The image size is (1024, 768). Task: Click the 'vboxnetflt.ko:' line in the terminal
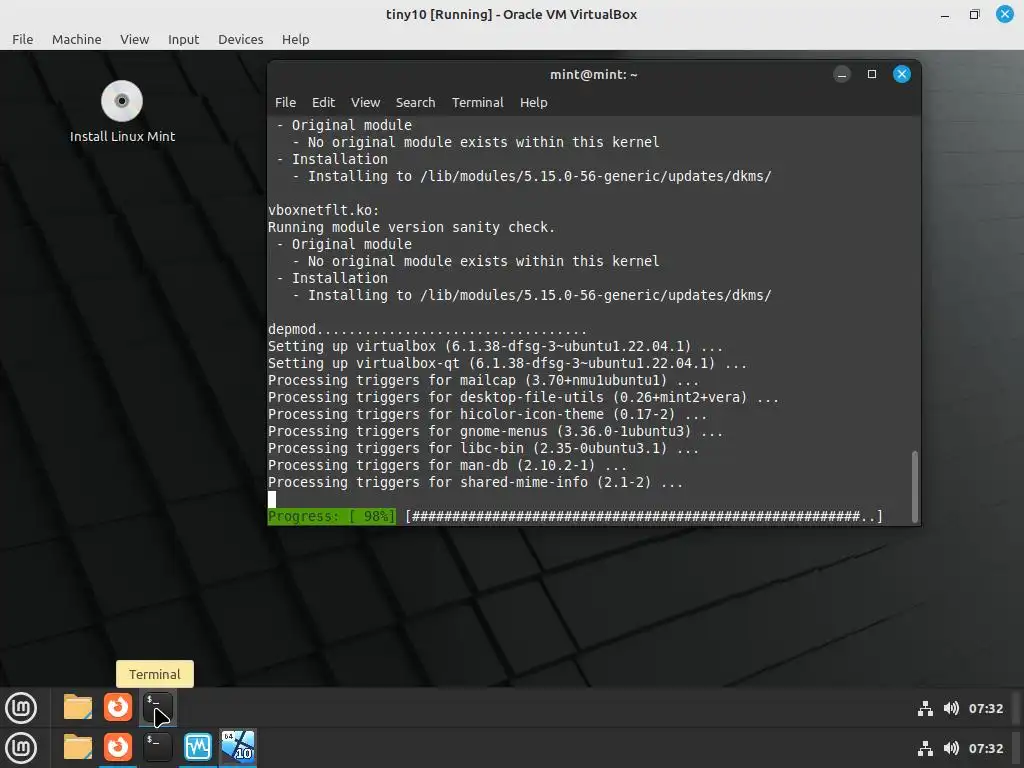click(323, 210)
